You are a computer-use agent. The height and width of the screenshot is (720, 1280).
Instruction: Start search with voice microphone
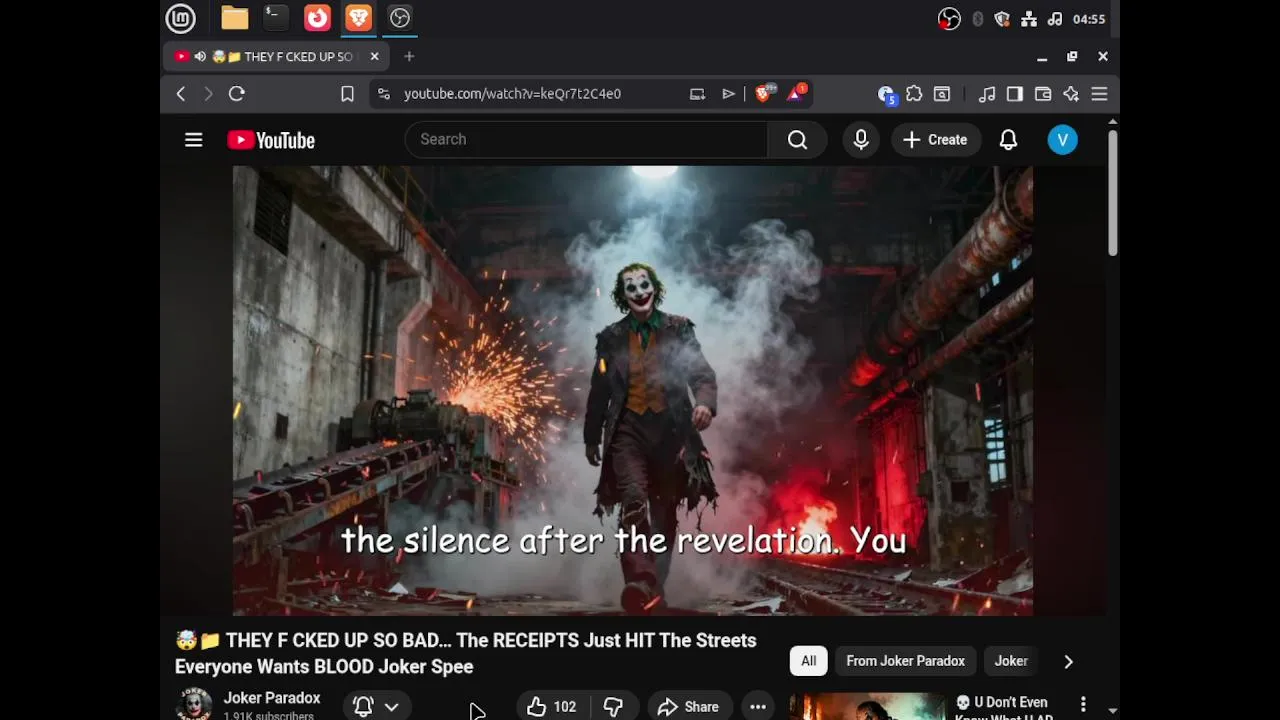861,139
